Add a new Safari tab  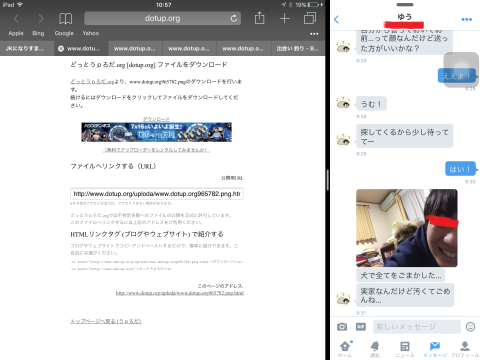point(284,18)
